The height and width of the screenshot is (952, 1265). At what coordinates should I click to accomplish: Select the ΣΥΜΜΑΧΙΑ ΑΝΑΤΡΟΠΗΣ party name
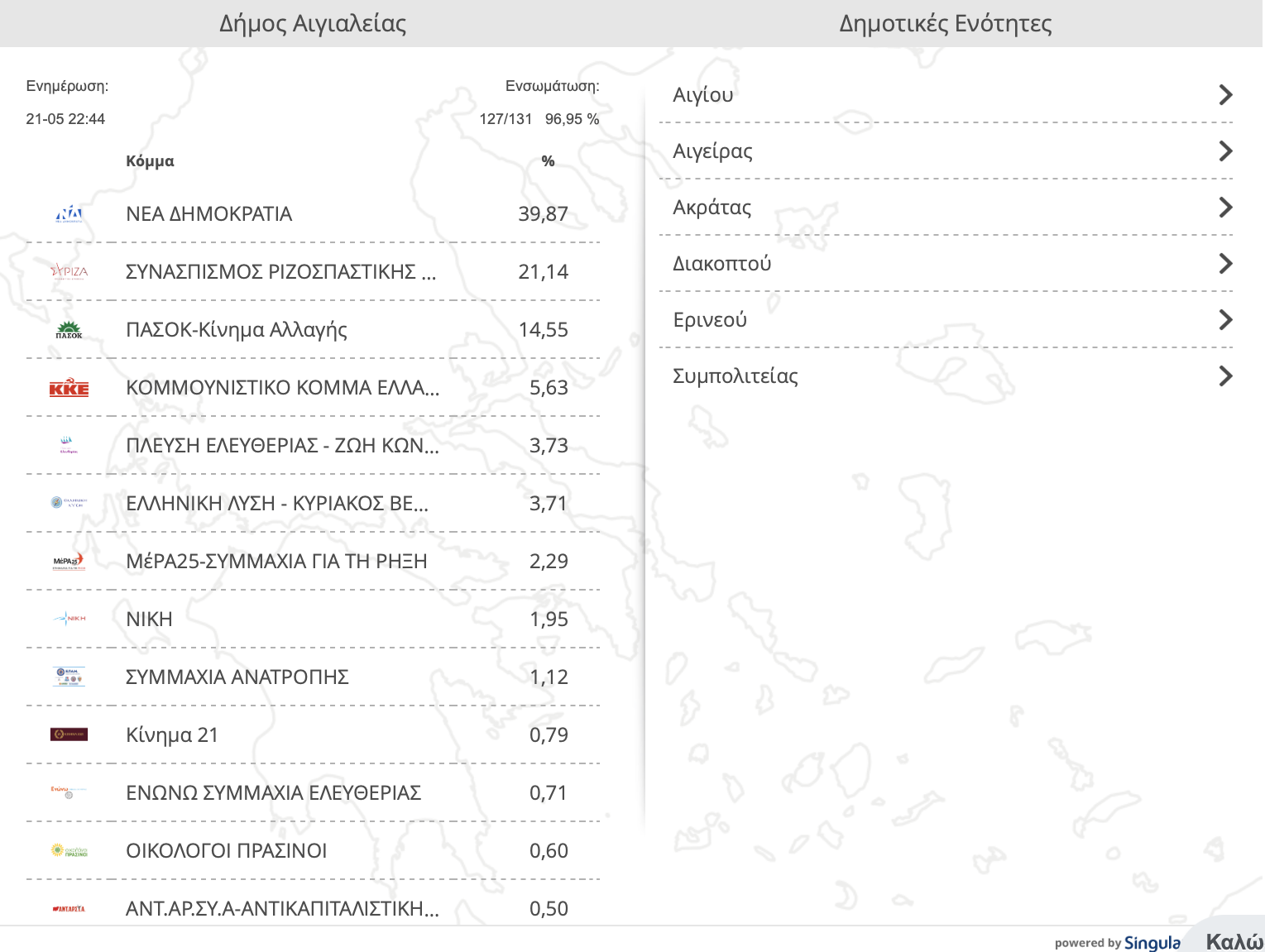tap(237, 677)
